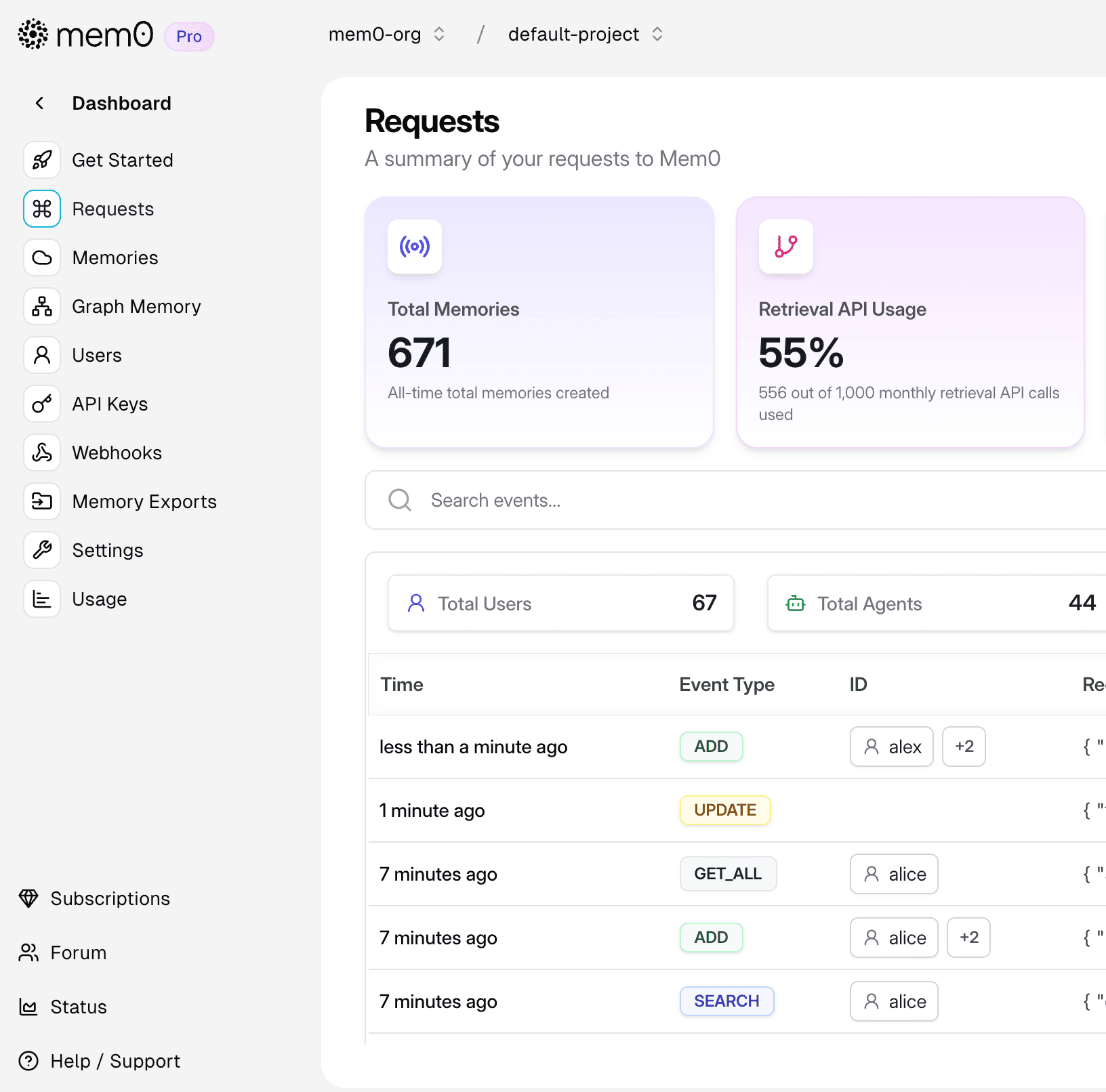Click the Settings wrench icon
The width and height of the screenshot is (1106, 1092).
coord(42,550)
